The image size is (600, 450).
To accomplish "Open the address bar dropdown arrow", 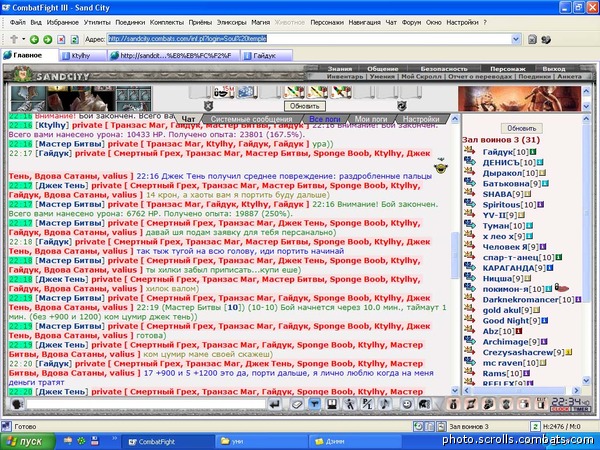I will coord(515,39).
